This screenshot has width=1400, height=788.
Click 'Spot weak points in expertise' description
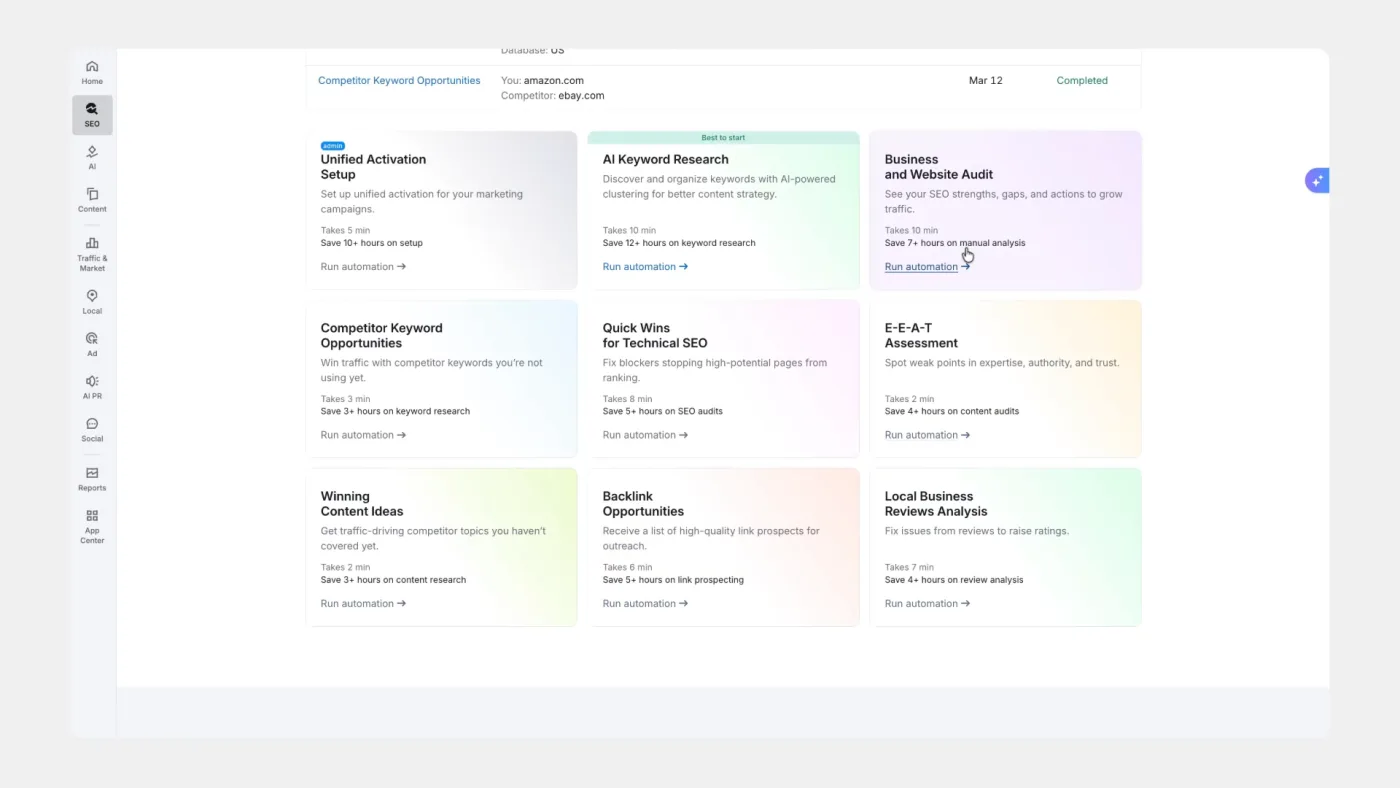click(1002, 363)
